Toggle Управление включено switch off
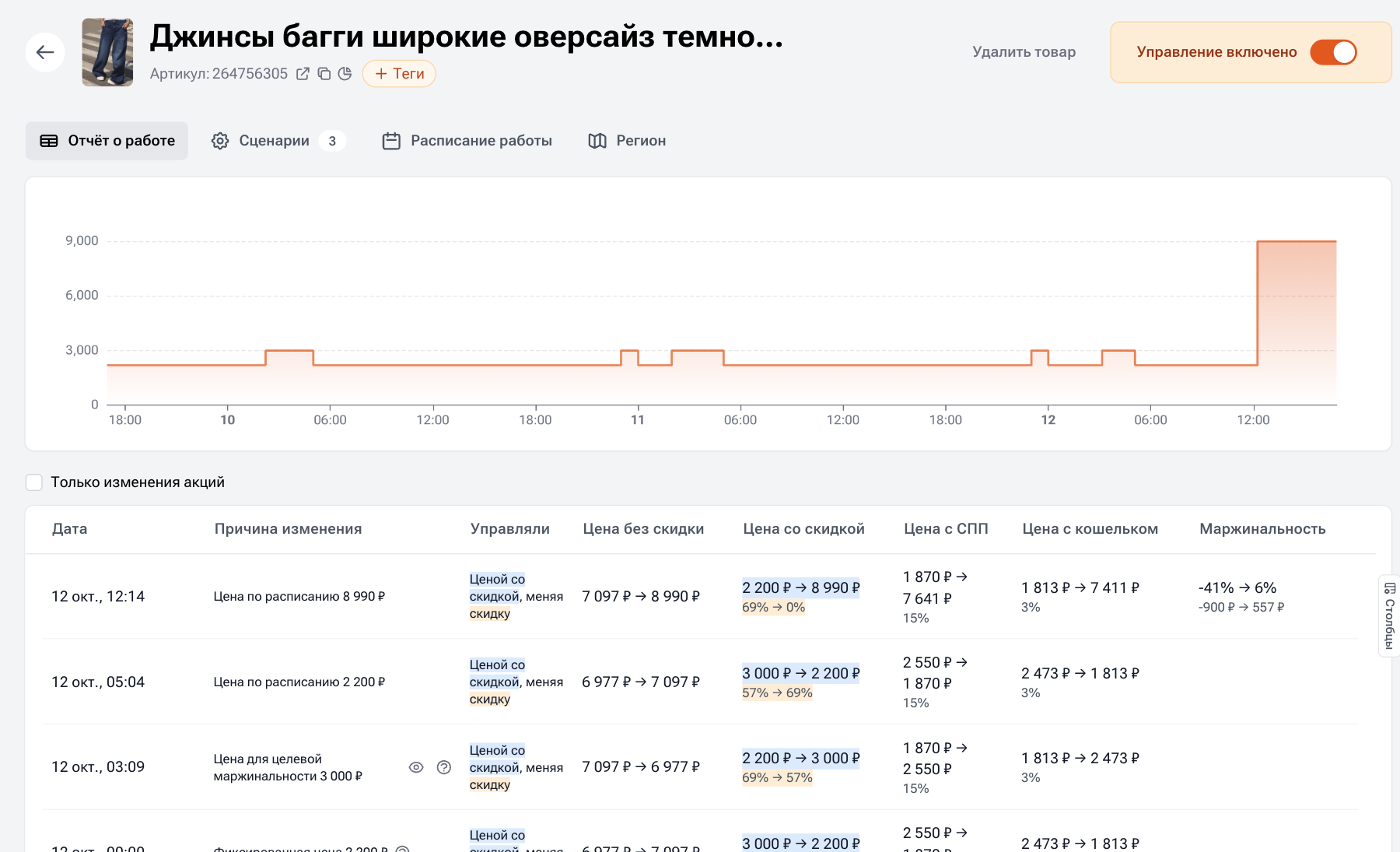1400x852 pixels. (1333, 52)
